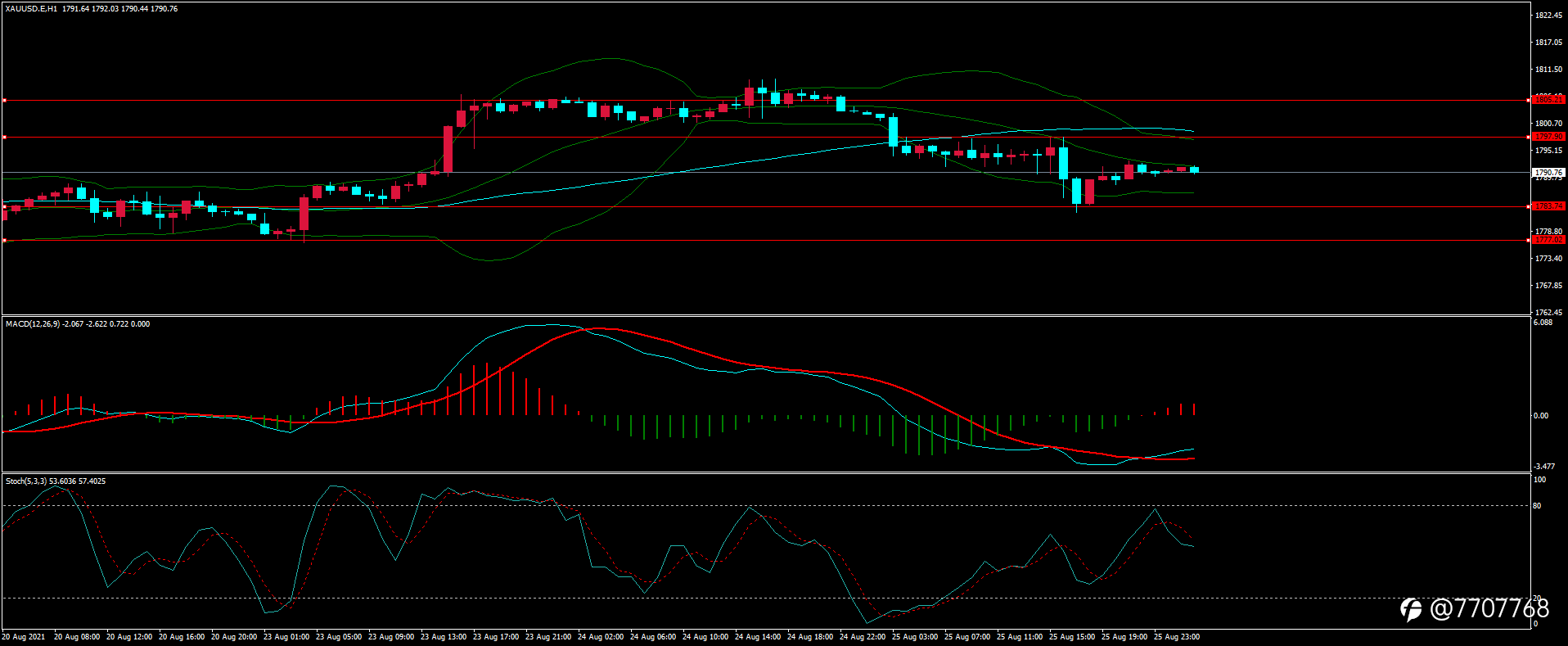
Task: Select the red 1805.21 price level tag
Action: click(x=1548, y=100)
